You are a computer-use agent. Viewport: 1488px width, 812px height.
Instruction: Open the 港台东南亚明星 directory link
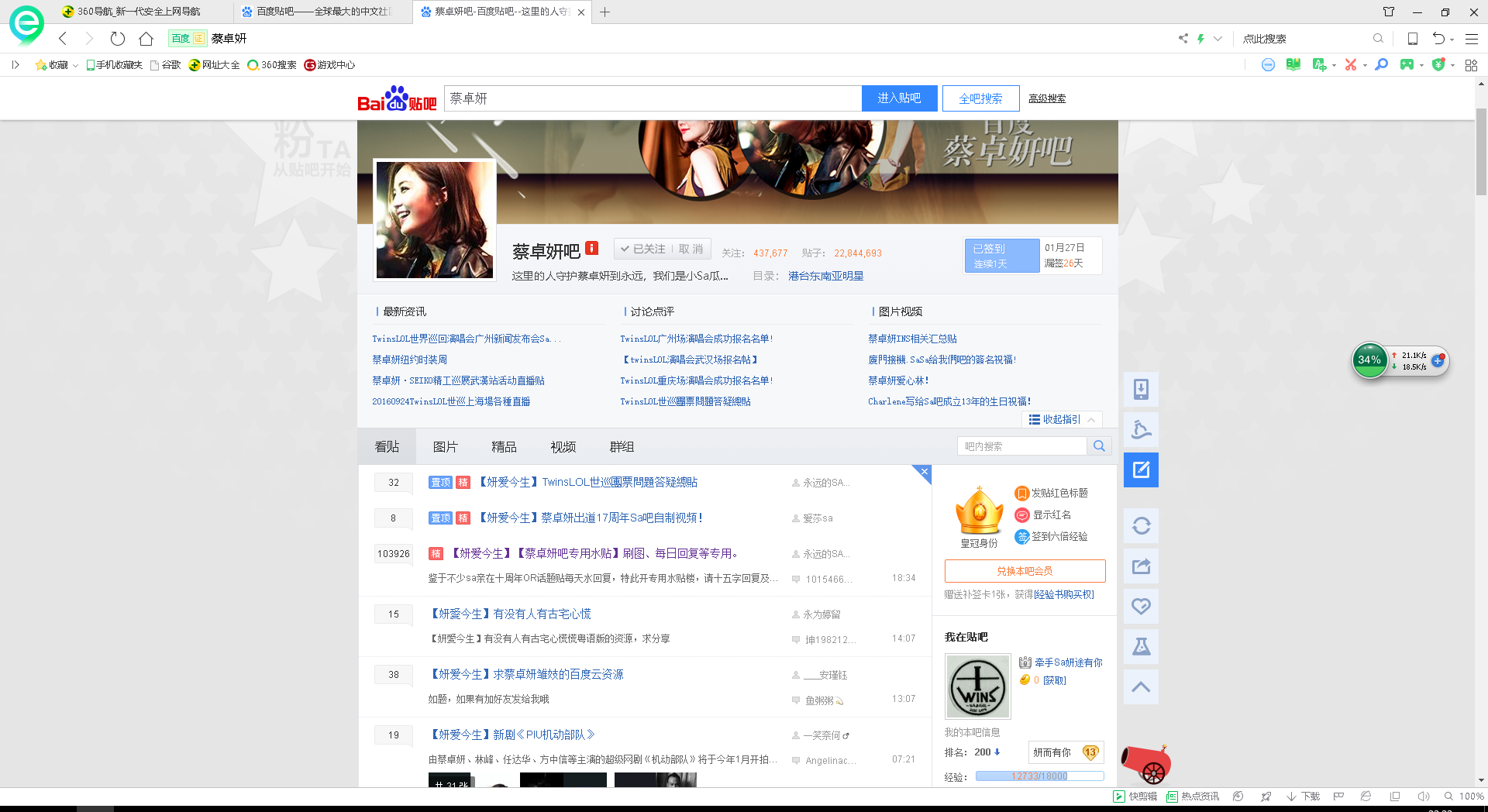click(x=826, y=276)
